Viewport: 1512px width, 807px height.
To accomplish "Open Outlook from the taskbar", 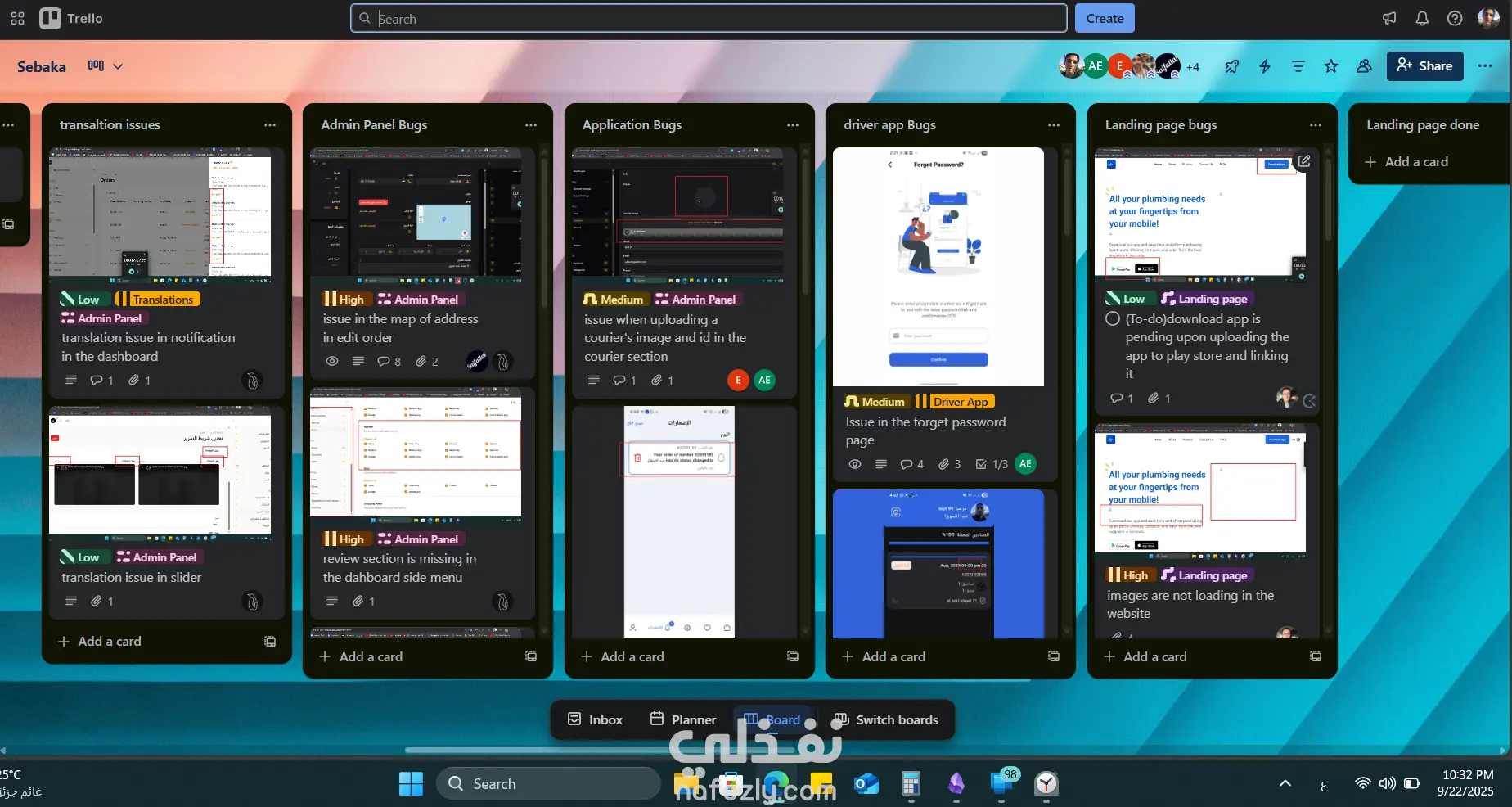I will (866, 784).
